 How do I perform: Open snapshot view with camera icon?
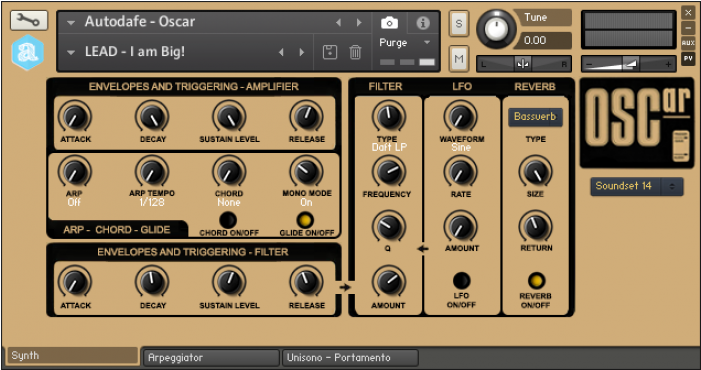coord(389,23)
